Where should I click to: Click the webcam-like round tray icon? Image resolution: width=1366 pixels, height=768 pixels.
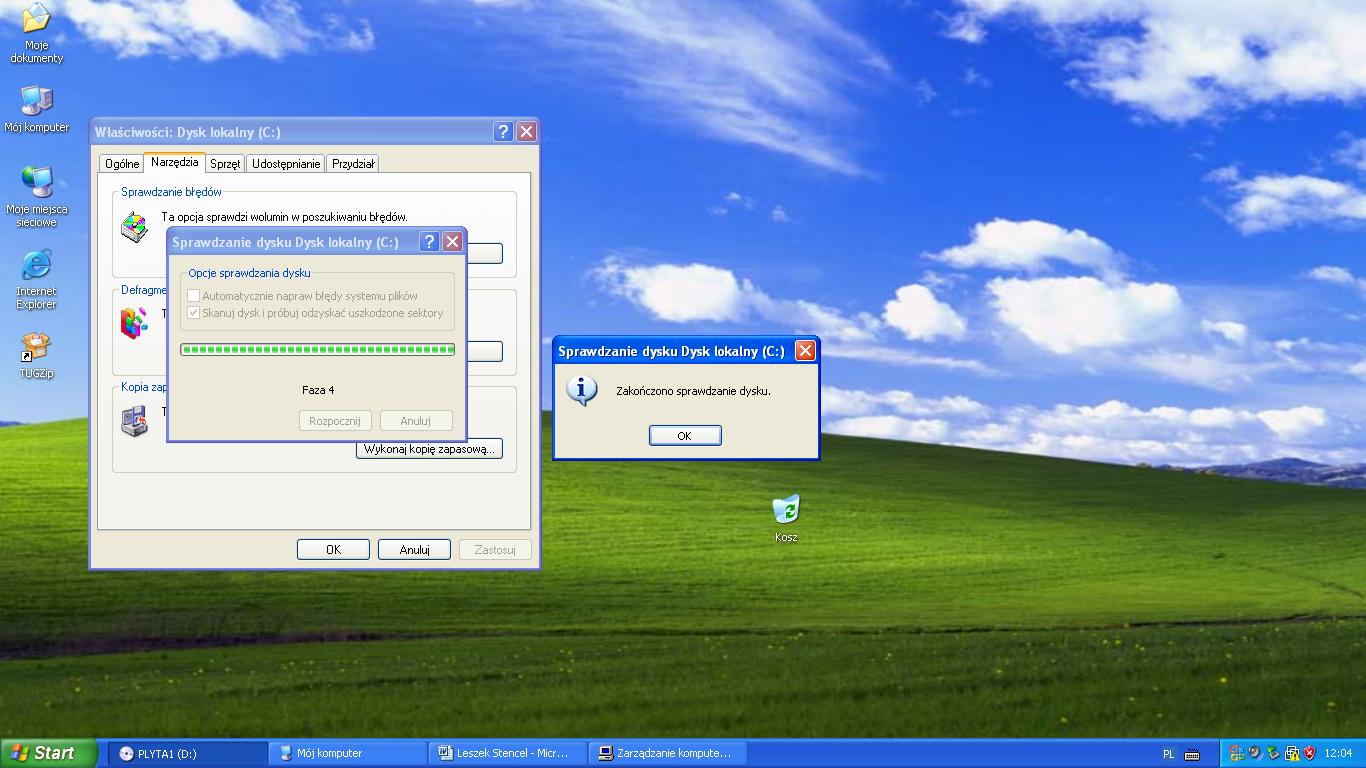[x=1255, y=753]
